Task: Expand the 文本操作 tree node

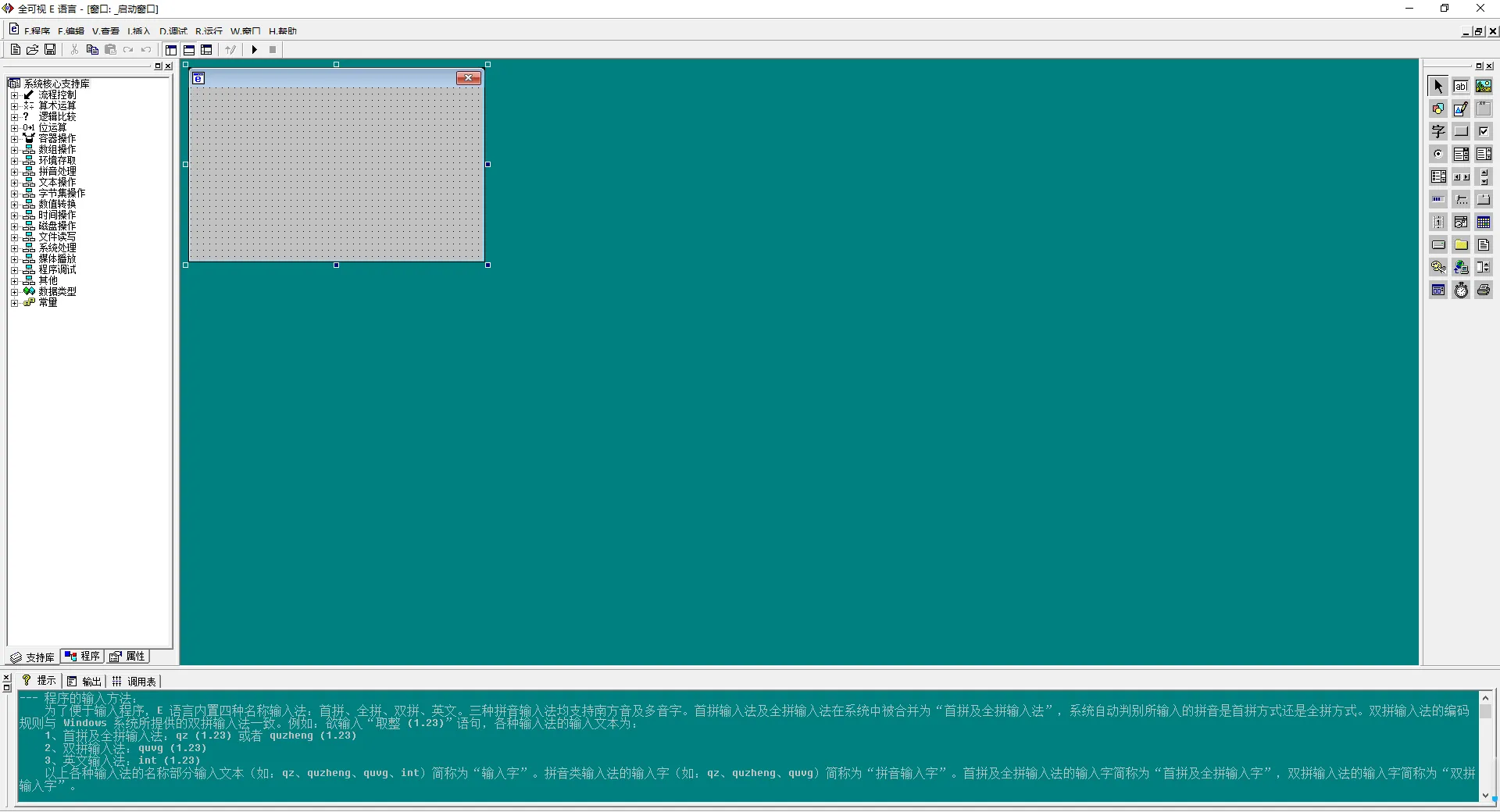Action: (x=14, y=183)
